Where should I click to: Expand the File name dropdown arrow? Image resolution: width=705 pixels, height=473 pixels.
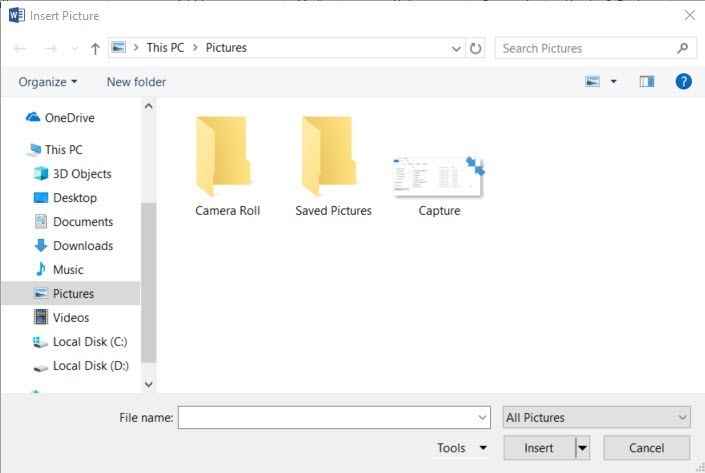coord(482,418)
